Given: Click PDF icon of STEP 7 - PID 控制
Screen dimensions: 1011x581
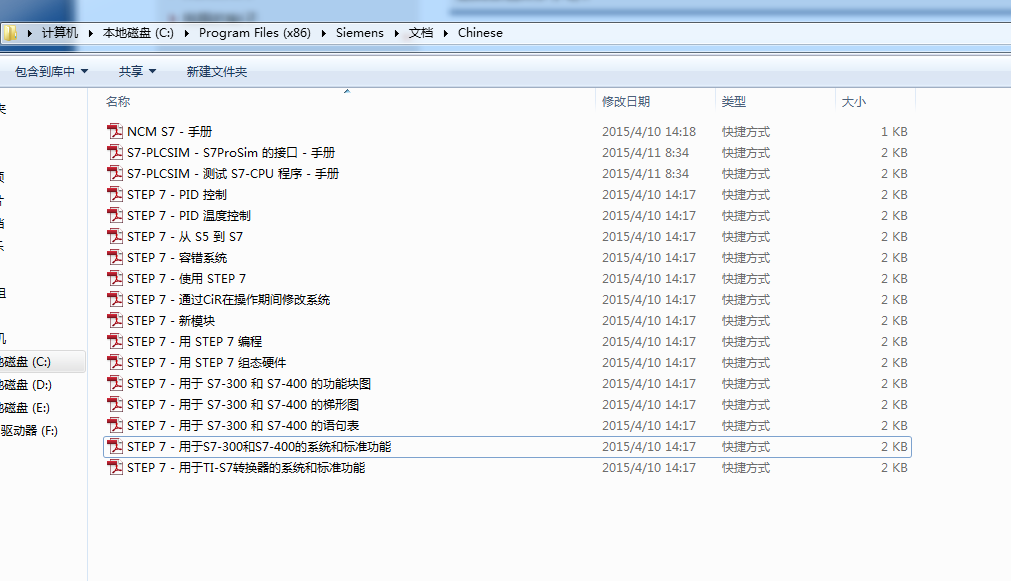Looking at the screenshot, I should click(x=115, y=194).
